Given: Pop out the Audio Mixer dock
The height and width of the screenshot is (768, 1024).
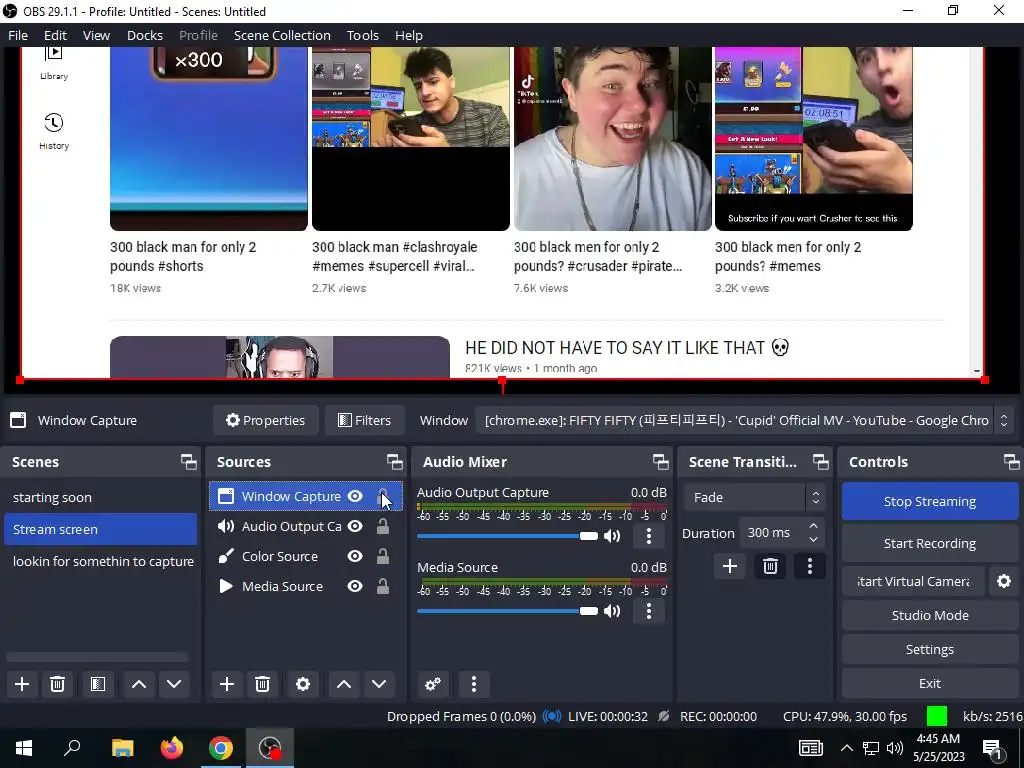Looking at the screenshot, I should [x=660, y=462].
